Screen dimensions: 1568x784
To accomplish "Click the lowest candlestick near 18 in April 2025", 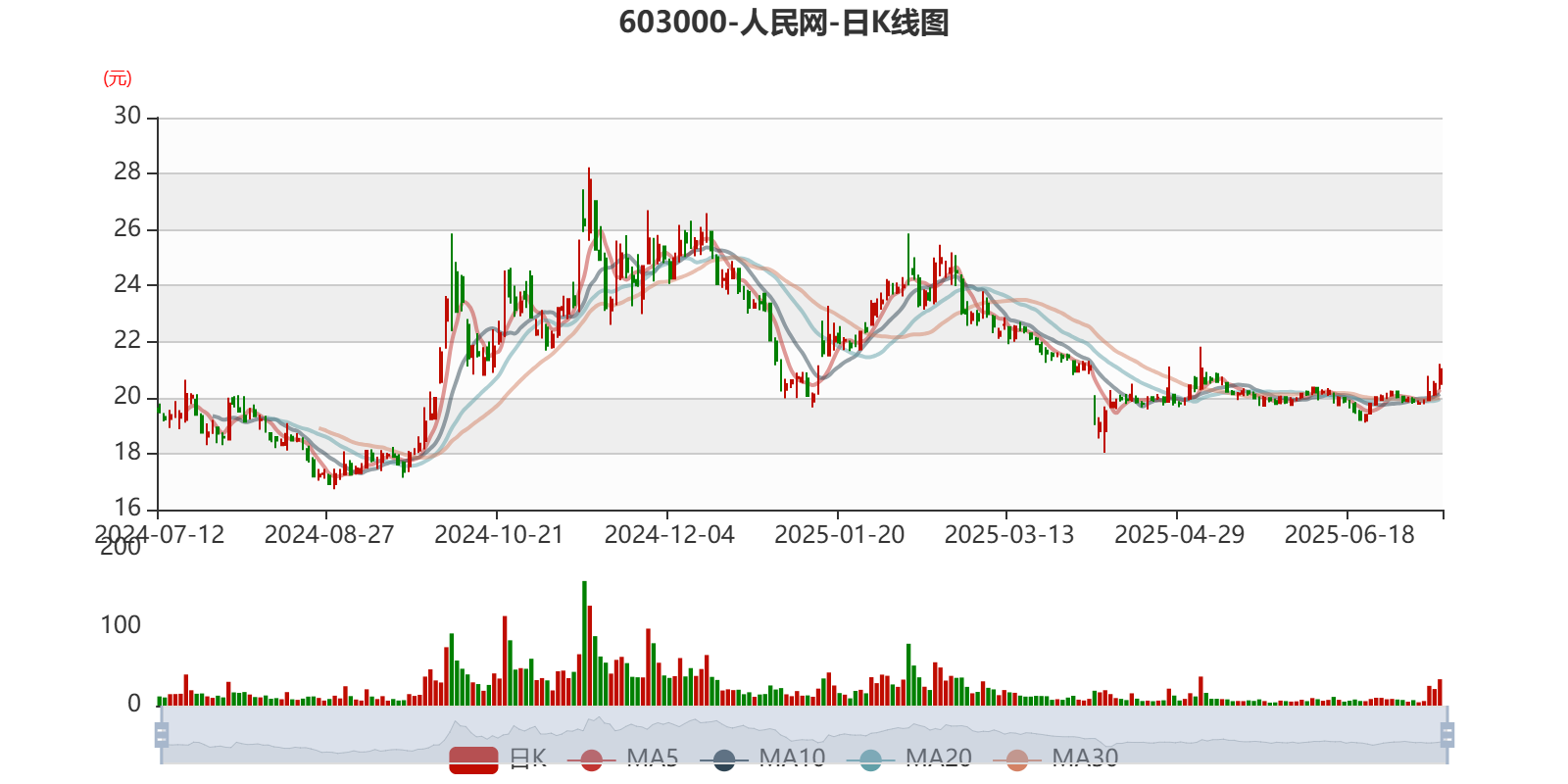I will coord(1104,430).
